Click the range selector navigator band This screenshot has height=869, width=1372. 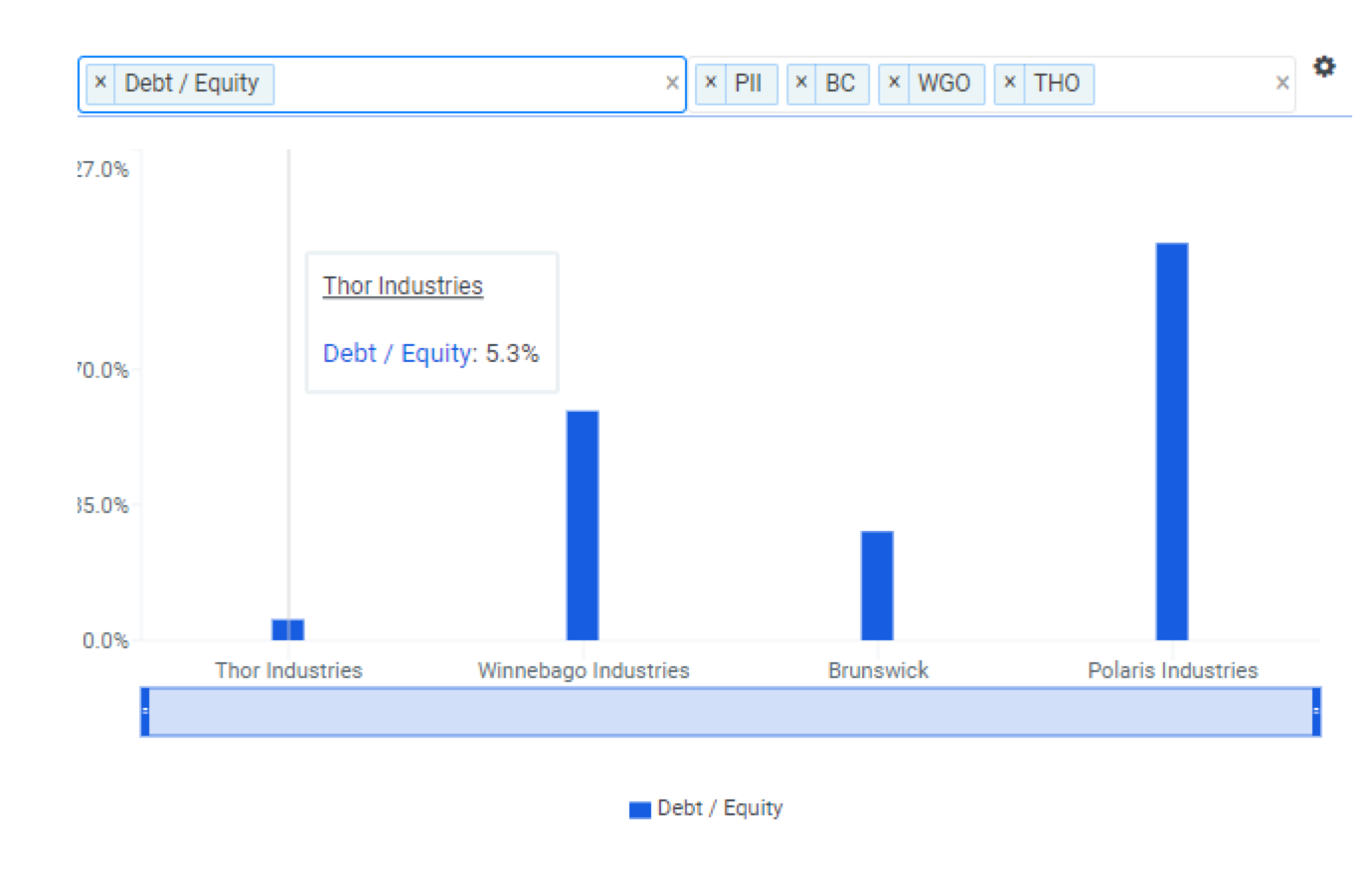coord(731,712)
